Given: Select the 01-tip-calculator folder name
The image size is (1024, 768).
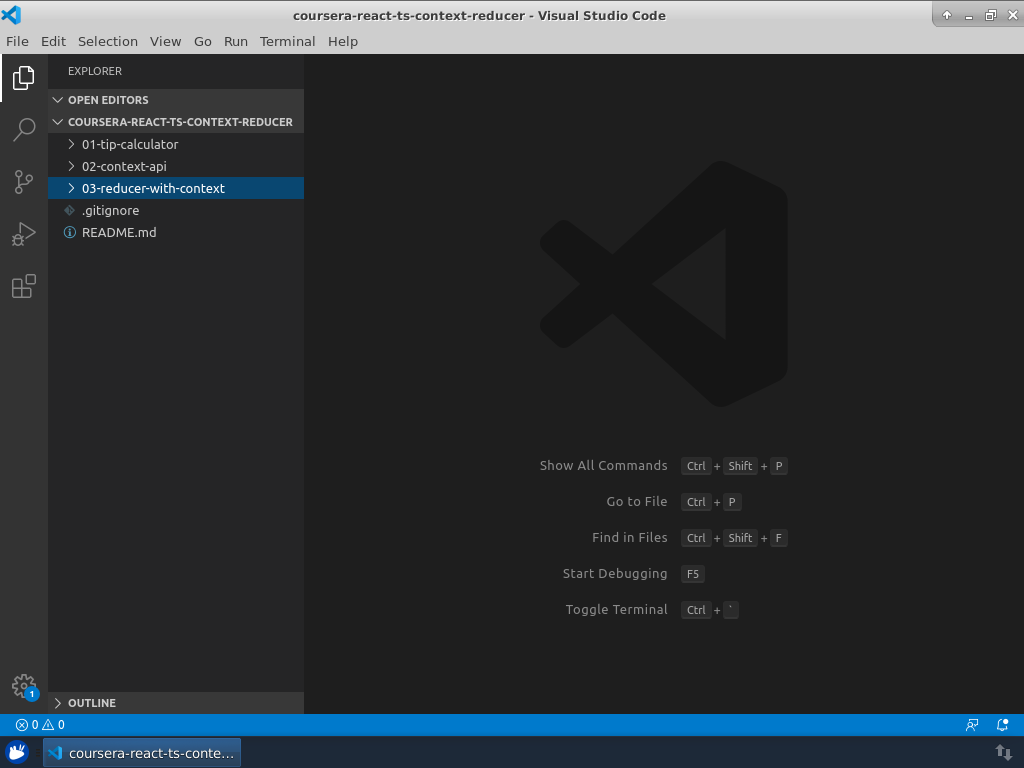Looking at the screenshot, I should (130, 144).
